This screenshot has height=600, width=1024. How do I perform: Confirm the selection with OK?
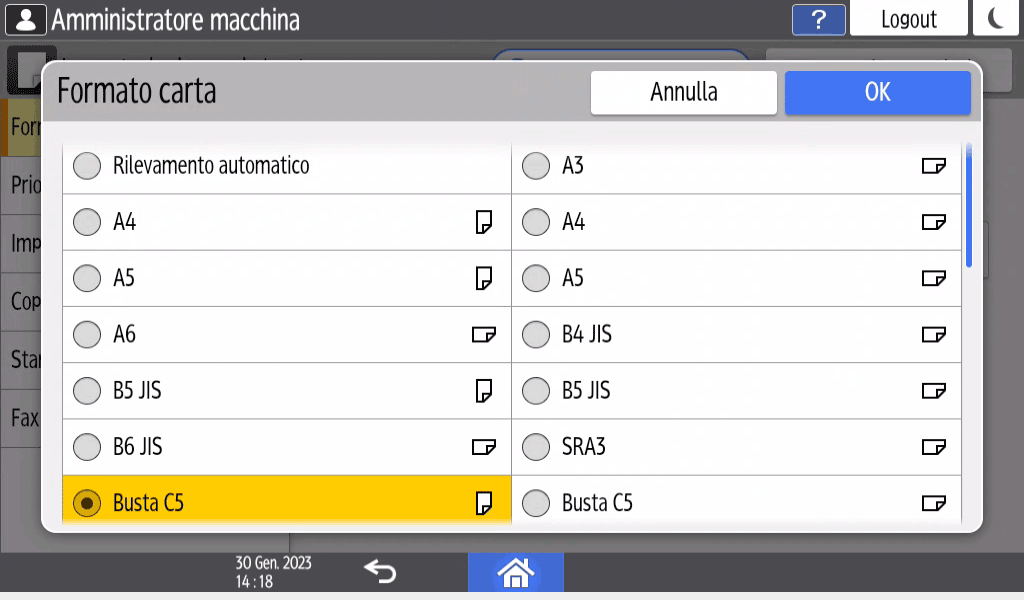pos(877,92)
